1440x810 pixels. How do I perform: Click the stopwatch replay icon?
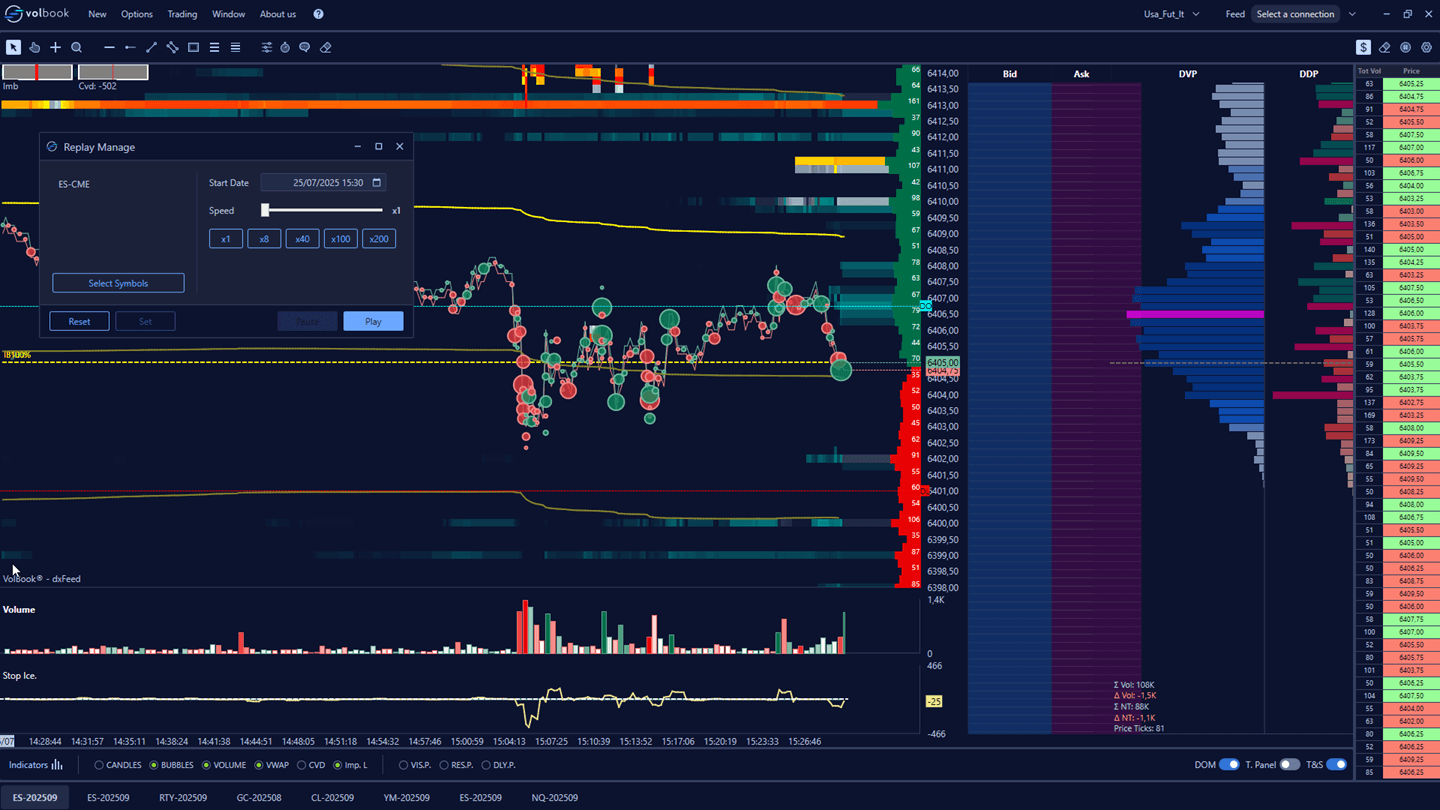click(x=285, y=47)
